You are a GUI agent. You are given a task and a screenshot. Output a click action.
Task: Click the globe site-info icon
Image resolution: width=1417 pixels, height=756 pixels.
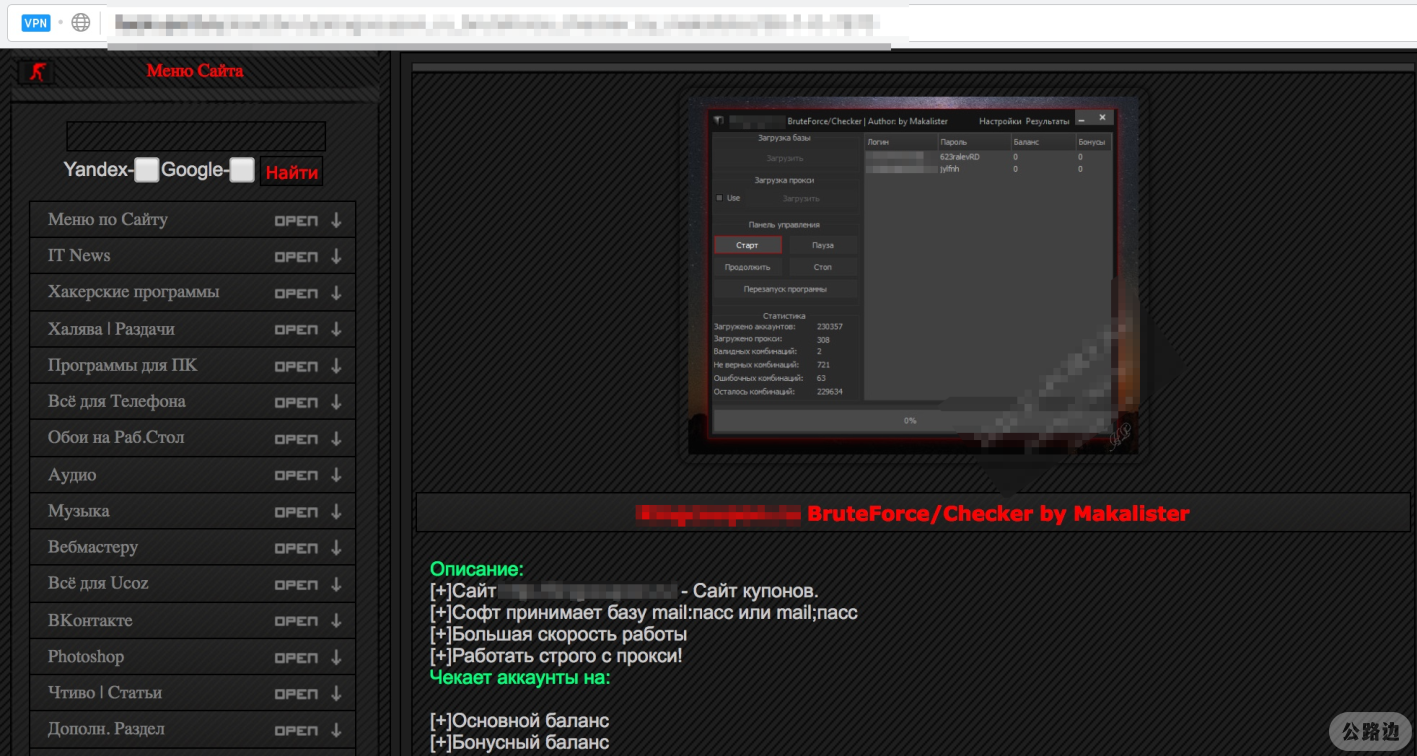[x=81, y=22]
